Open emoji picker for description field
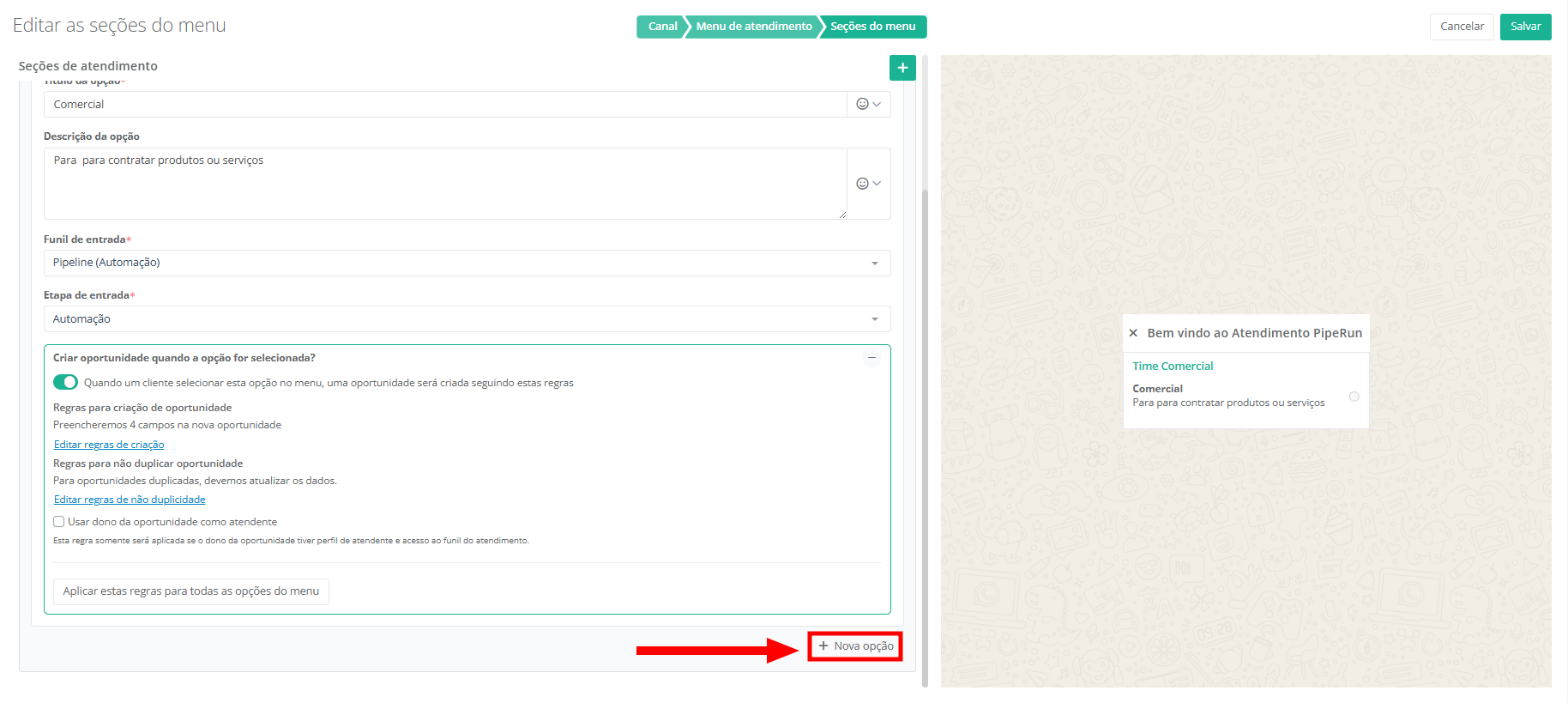1568x703 pixels. point(868,184)
